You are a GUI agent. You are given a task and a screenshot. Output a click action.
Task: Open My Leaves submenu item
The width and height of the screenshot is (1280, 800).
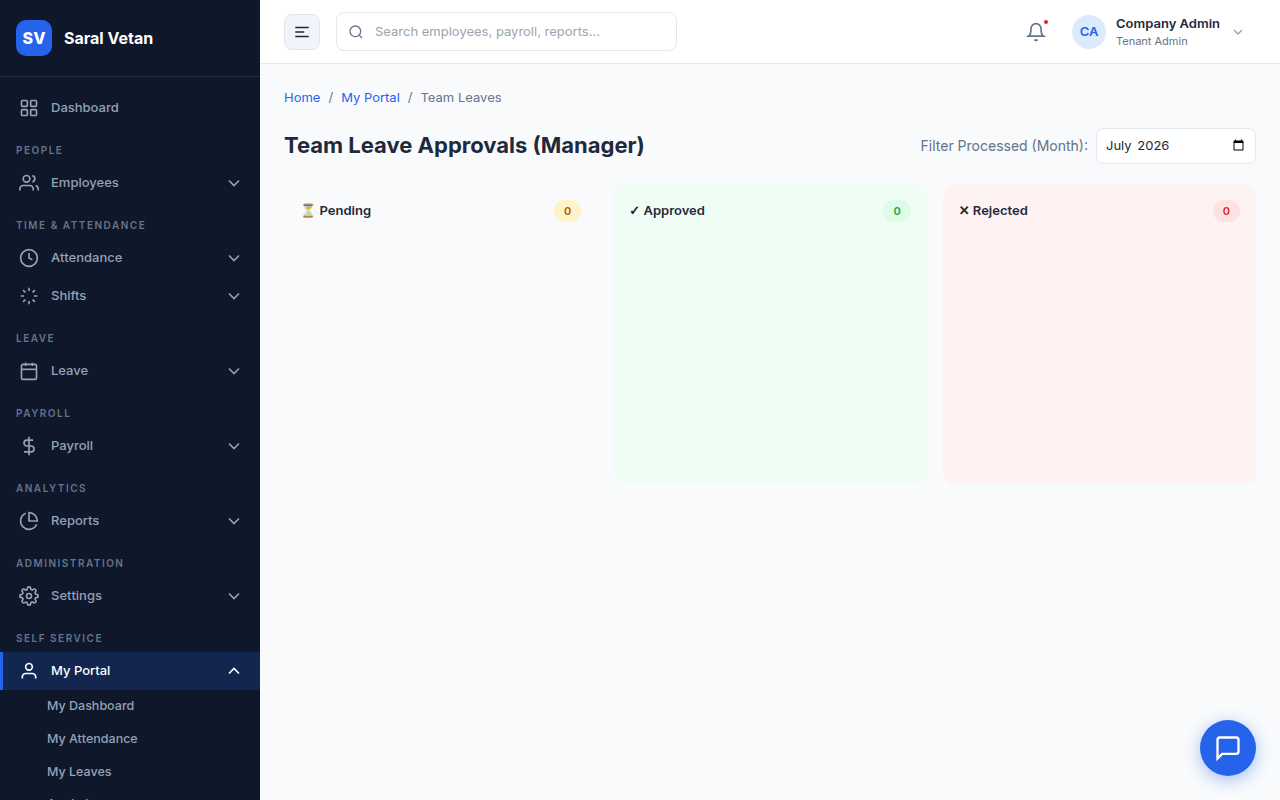(79, 772)
